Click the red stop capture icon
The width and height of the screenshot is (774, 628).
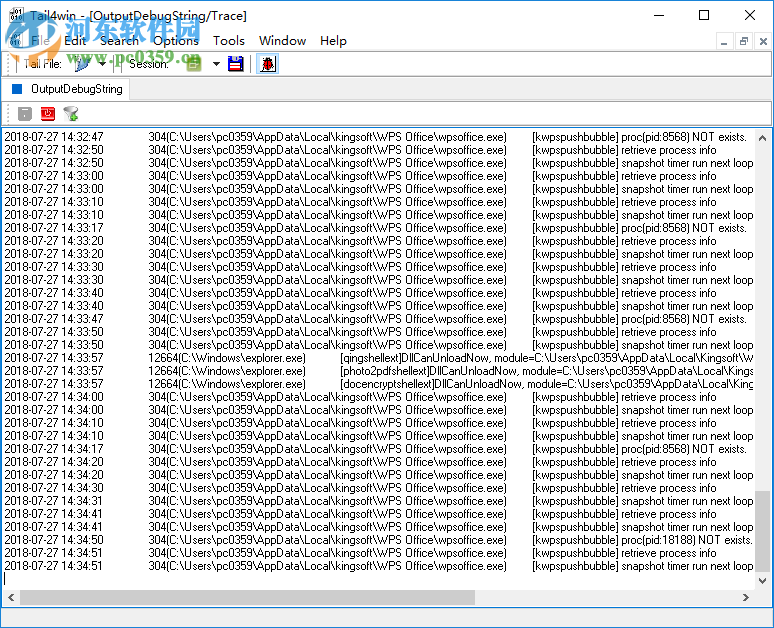click(48, 114)
